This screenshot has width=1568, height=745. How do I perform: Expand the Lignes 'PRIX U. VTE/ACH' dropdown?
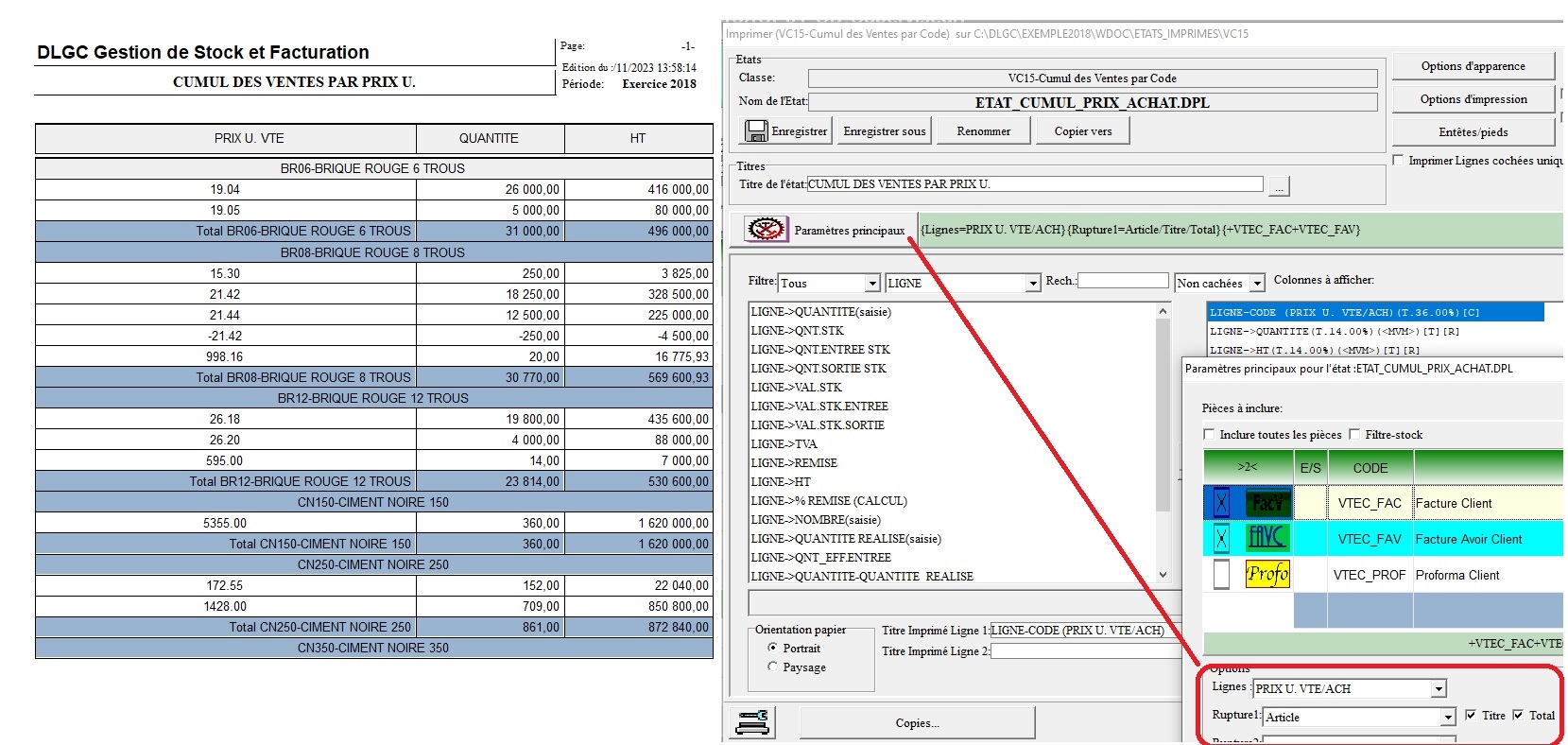pyautogui.click(x=1438, y=689)
